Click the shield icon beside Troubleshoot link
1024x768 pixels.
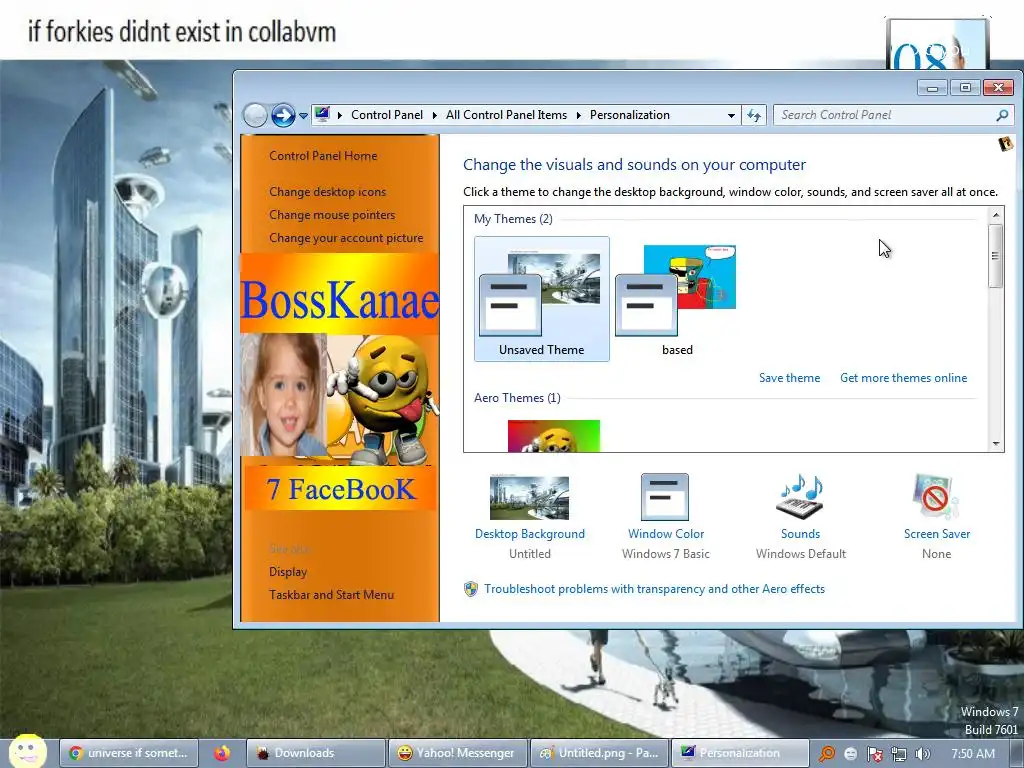(470, 588)
